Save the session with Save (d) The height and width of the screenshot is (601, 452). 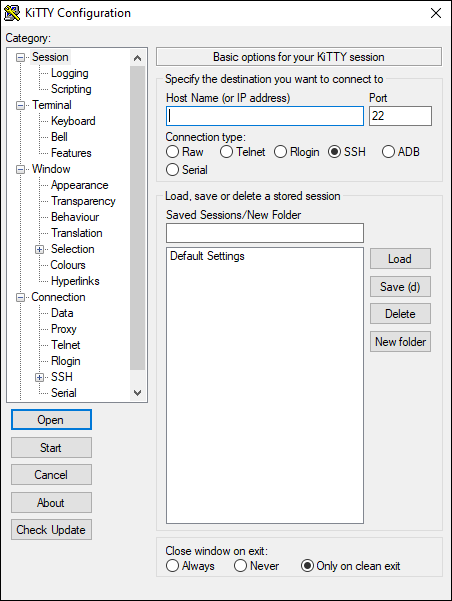pyautogui.click(x=400, y=287)
